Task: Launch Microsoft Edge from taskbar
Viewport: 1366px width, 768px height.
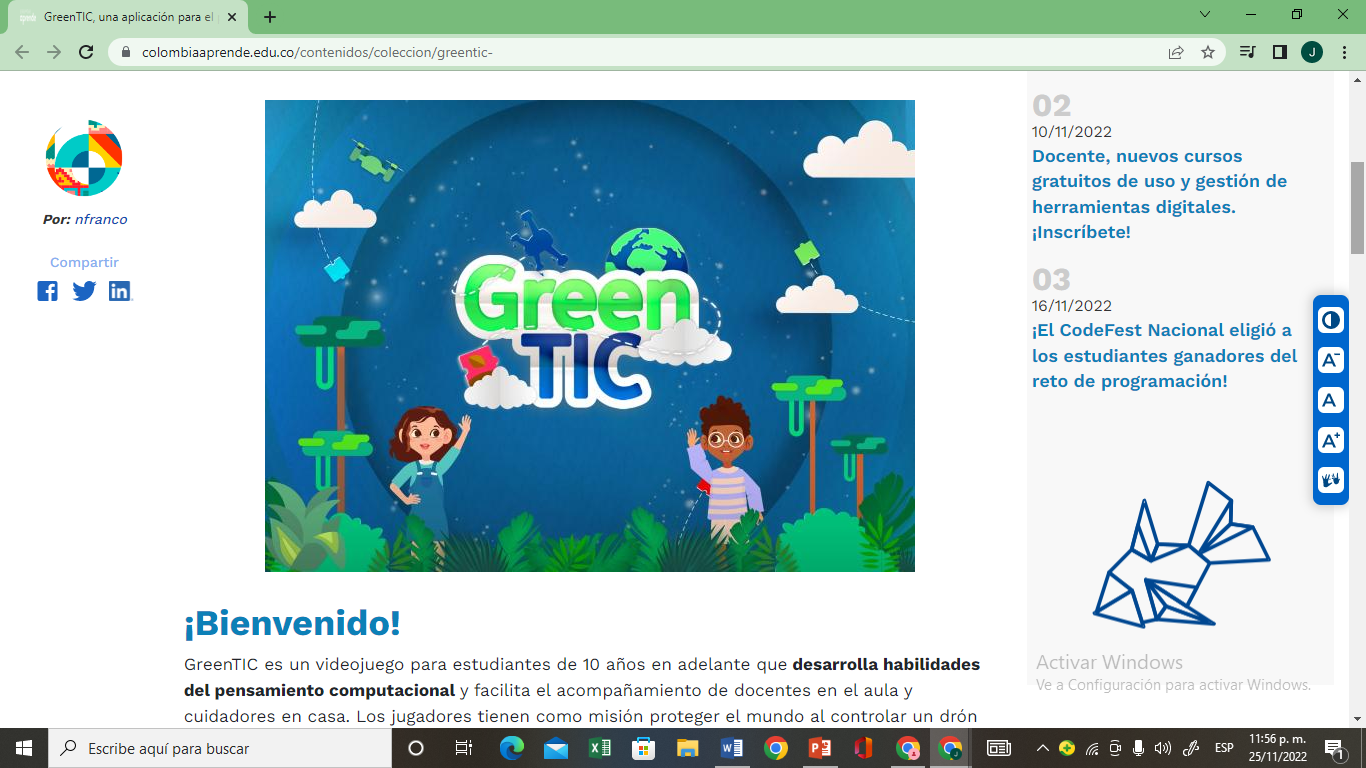Action: pyautogui.click(x=512, y=748)
